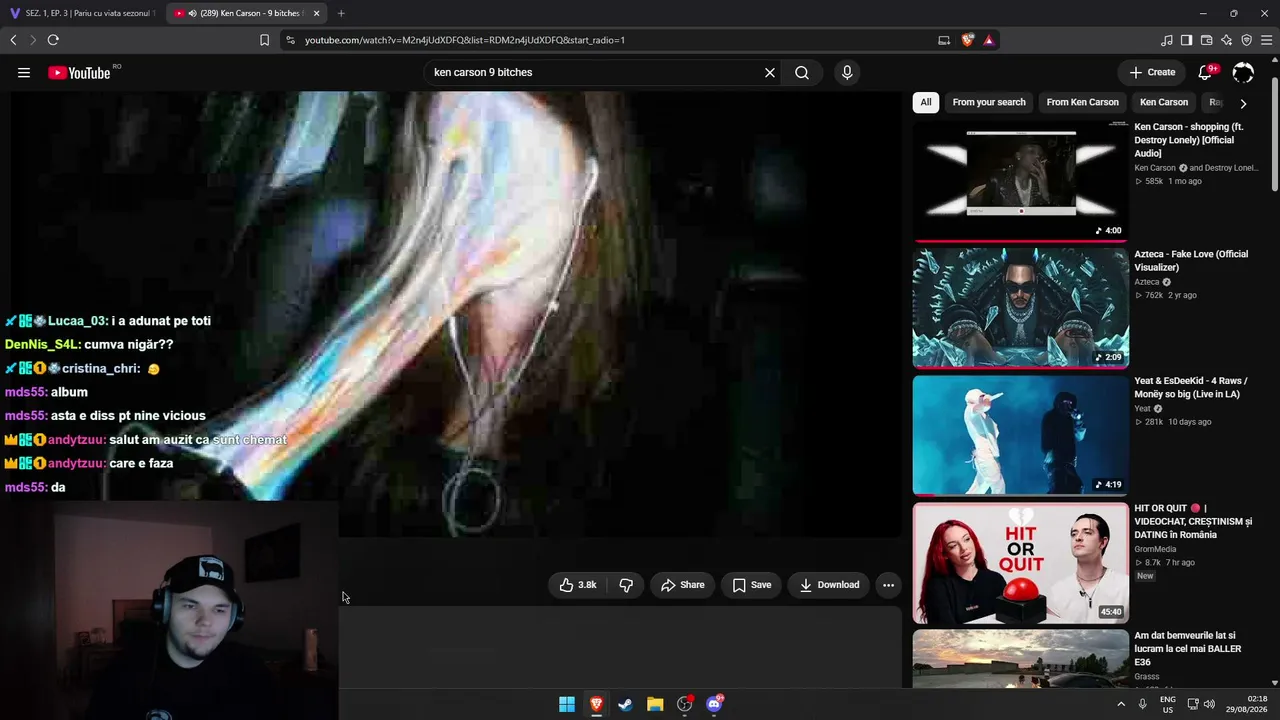Open the HIT OR QUIT video title

click(1193, 521)
